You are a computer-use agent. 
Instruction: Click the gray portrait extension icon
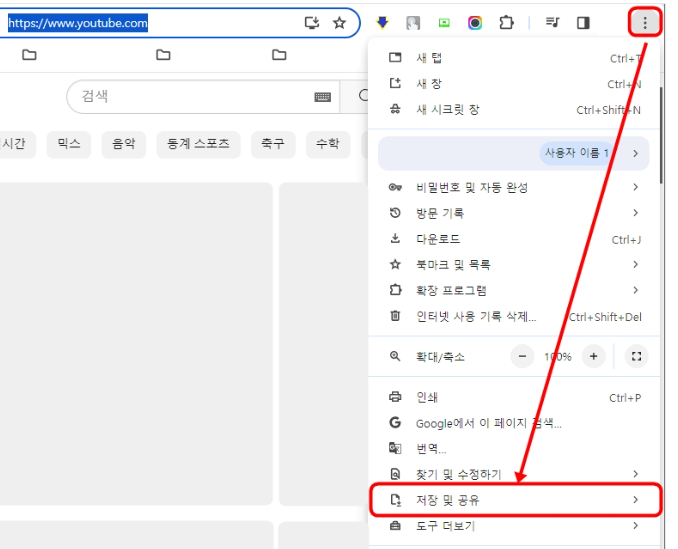click(x=413, y=22)
